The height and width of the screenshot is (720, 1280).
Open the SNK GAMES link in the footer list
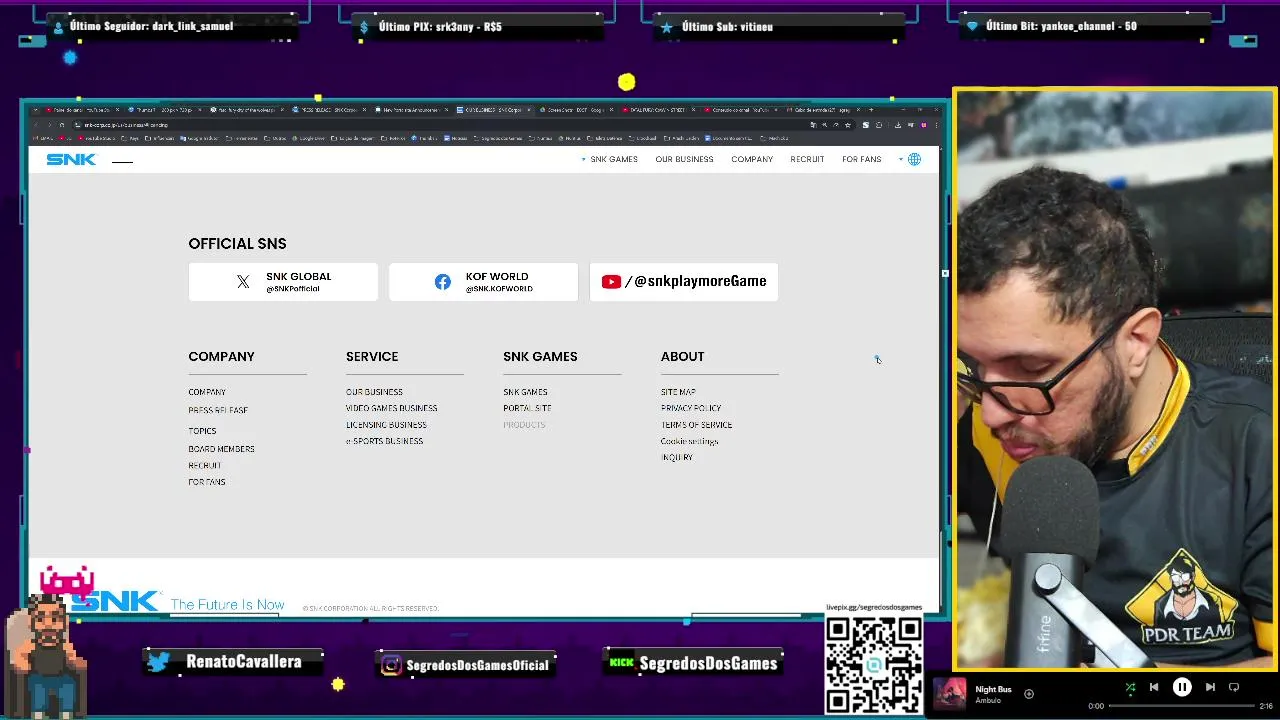tap(525, 392)
